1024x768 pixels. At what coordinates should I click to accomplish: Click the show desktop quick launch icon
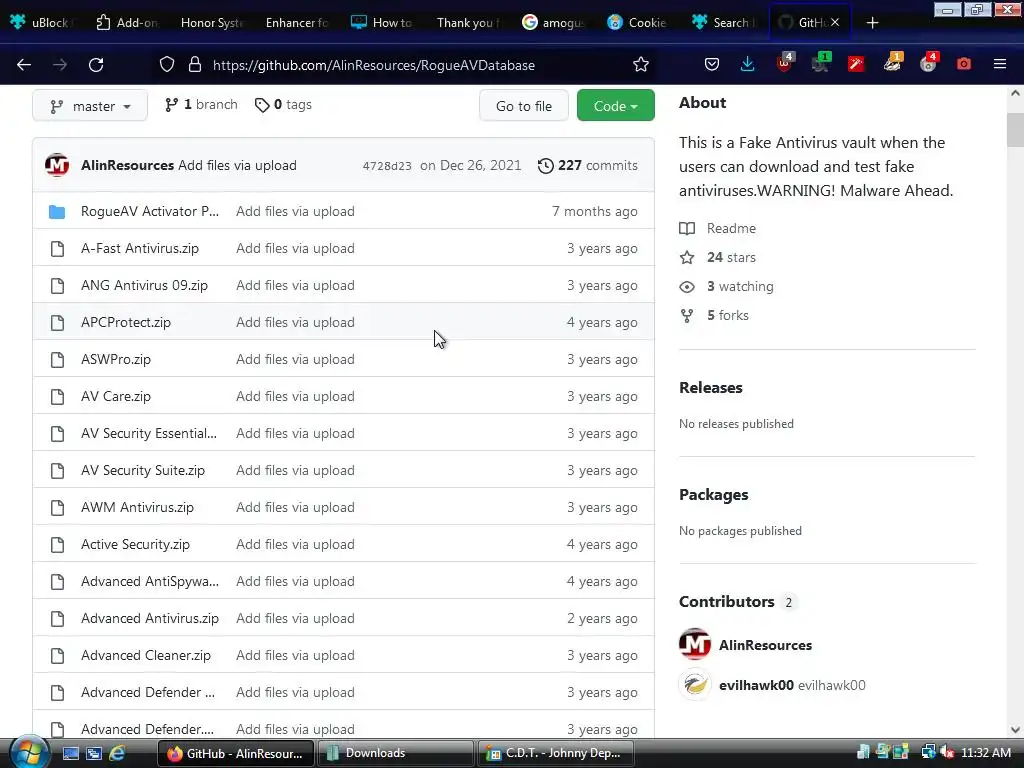click(x=71, y=753)
